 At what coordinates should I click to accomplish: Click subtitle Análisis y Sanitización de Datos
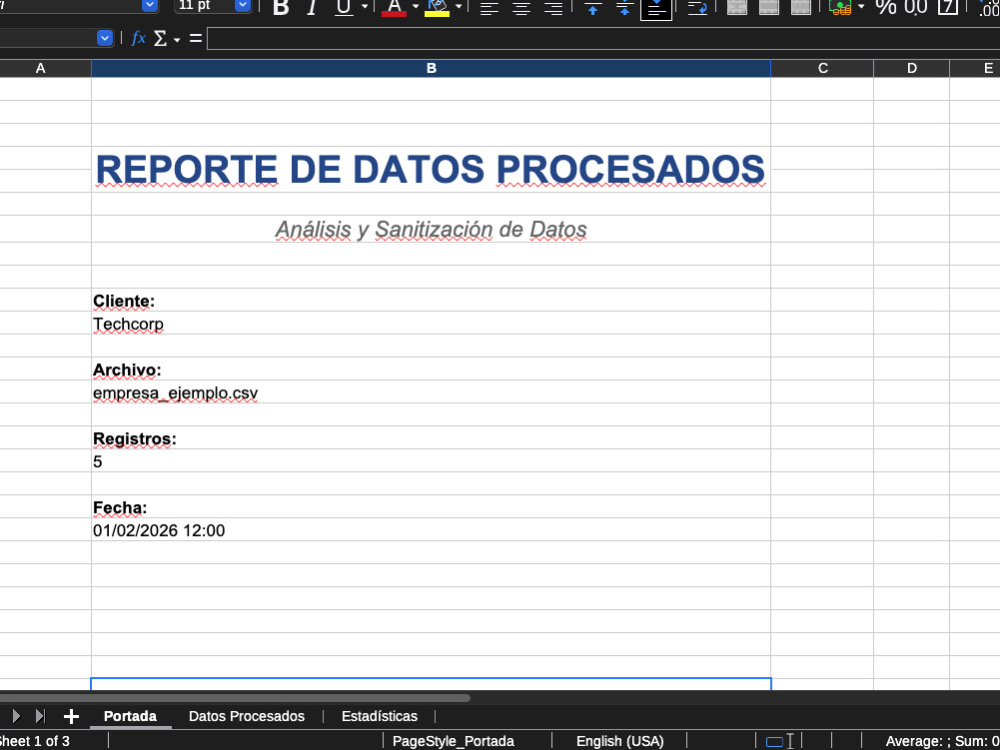(x=430, y=229)
